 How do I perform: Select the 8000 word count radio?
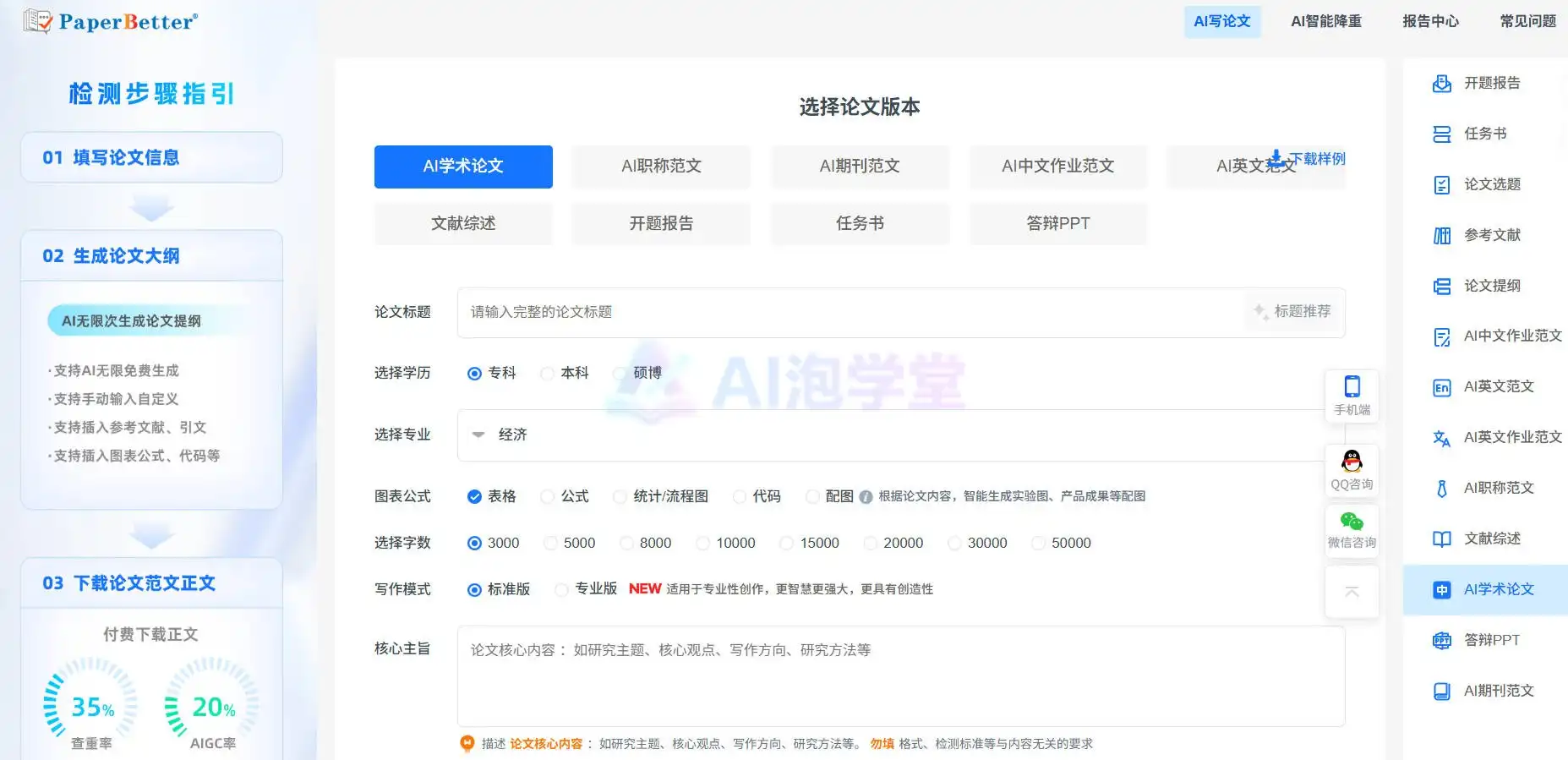pyautogui.click(x=626, y=544)
